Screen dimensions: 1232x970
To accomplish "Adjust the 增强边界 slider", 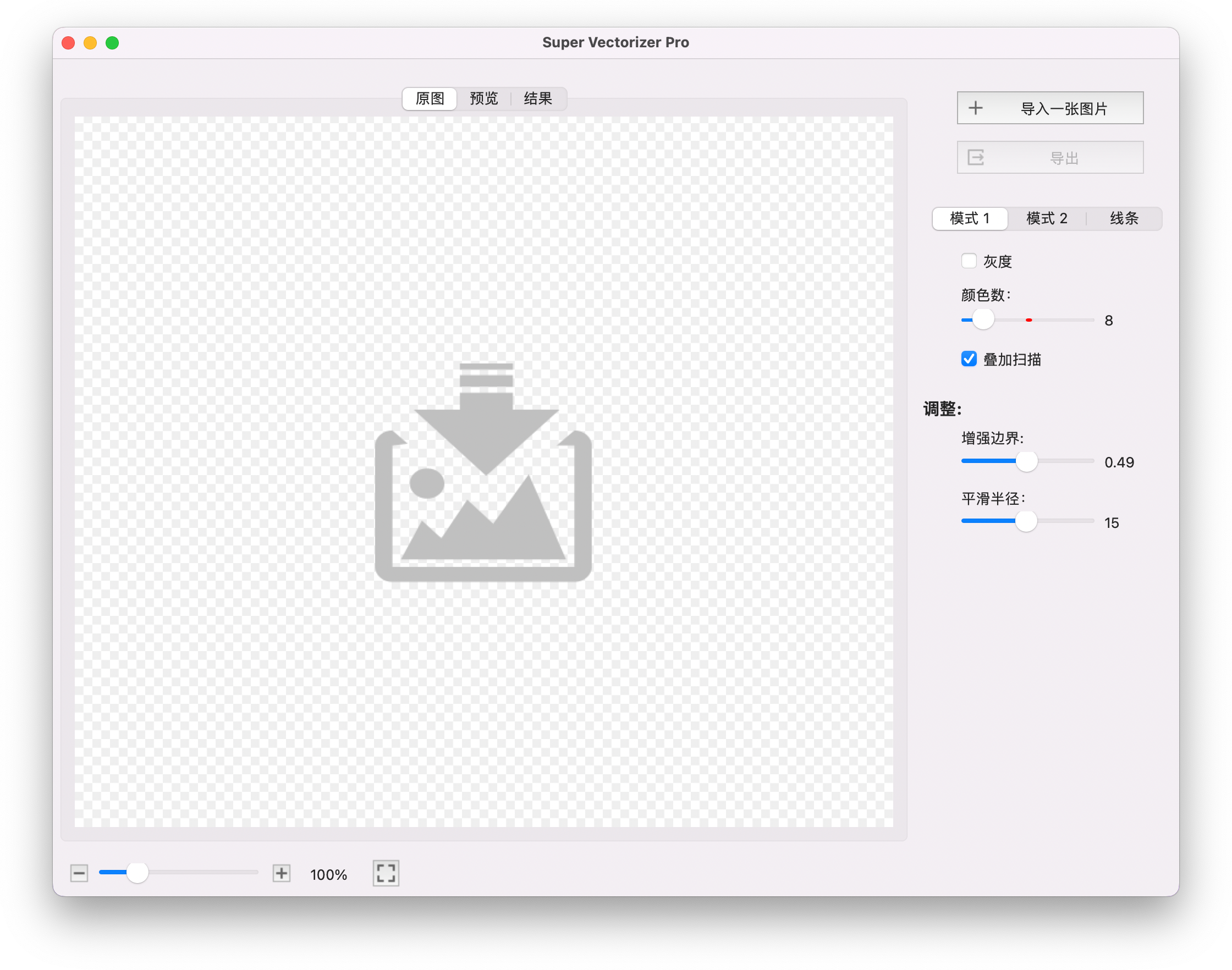I will click(1027, 461).
